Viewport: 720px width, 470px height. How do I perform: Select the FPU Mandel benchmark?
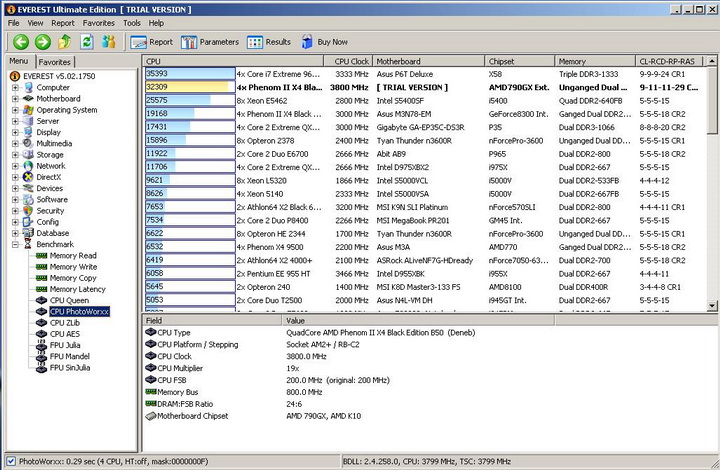[x=69, y=357]
